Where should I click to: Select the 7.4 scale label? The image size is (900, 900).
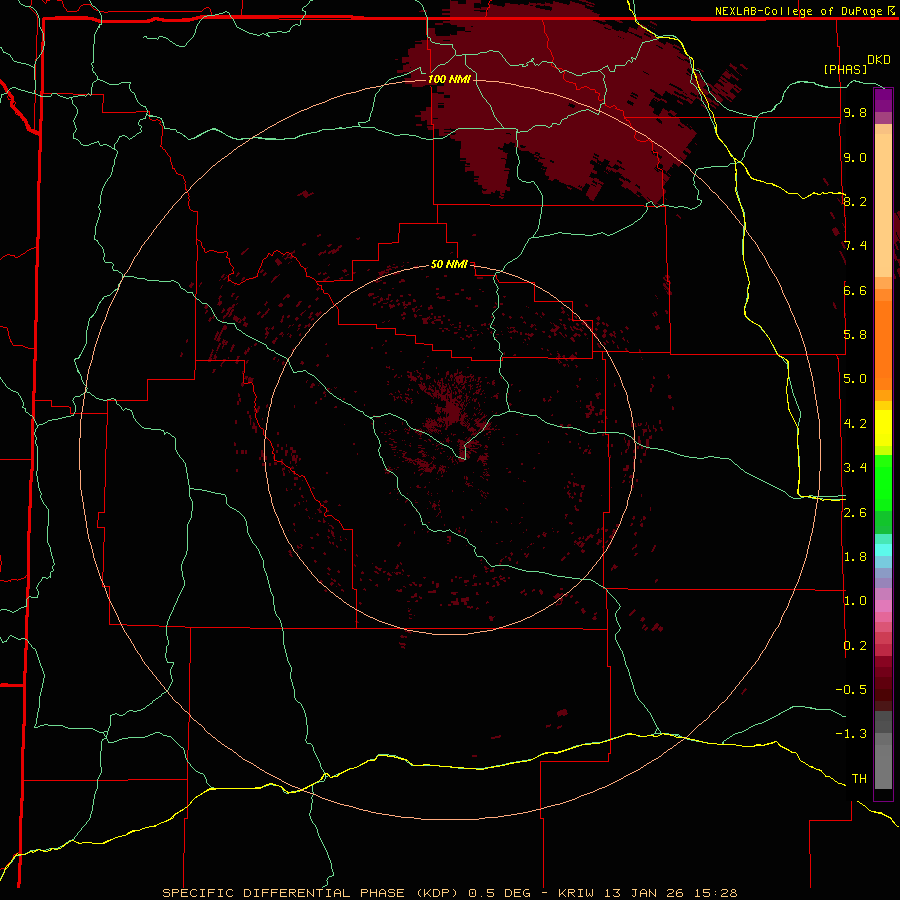pos(855,245)
